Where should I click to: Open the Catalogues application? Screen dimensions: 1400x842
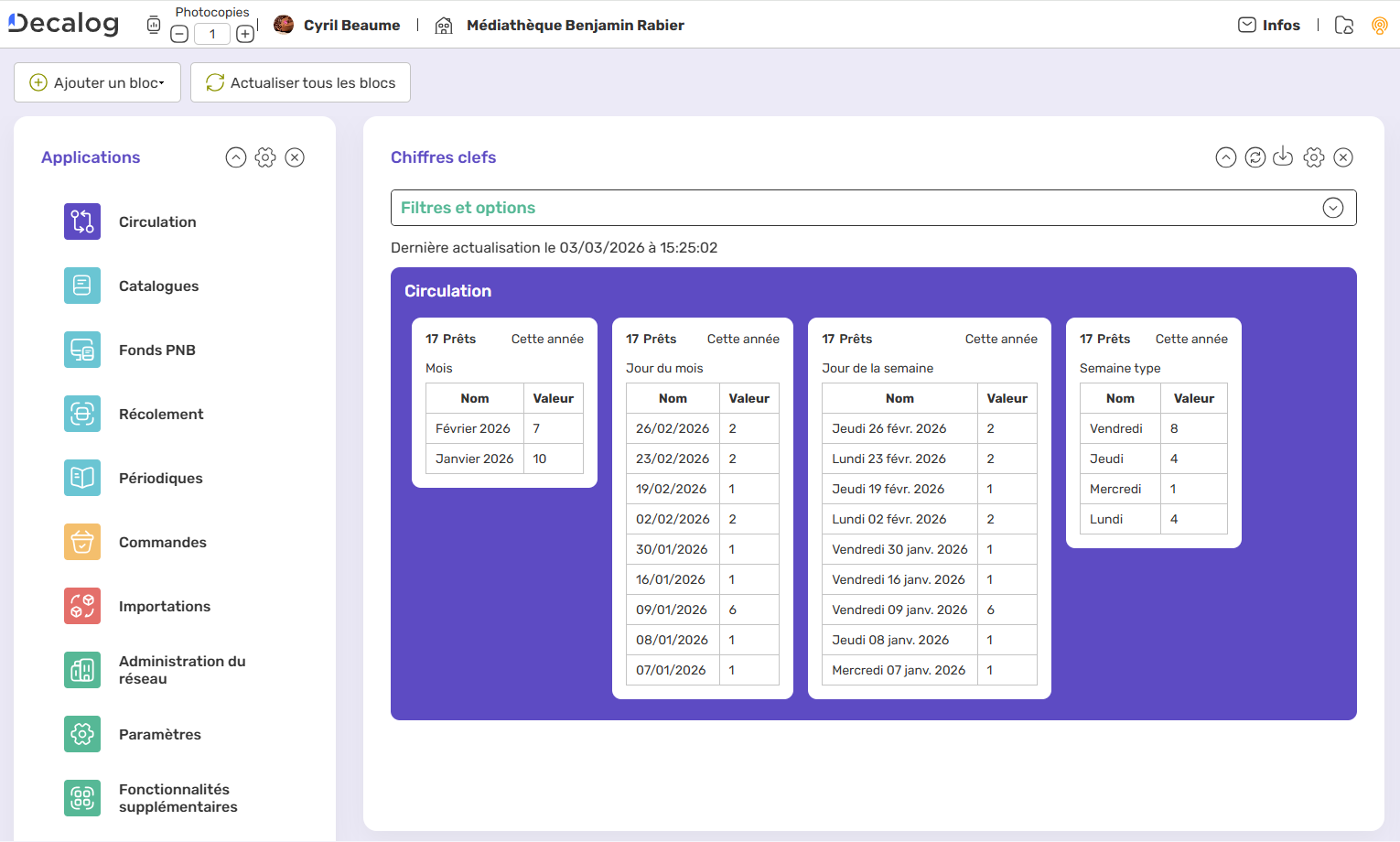click(x=157, y=286)
